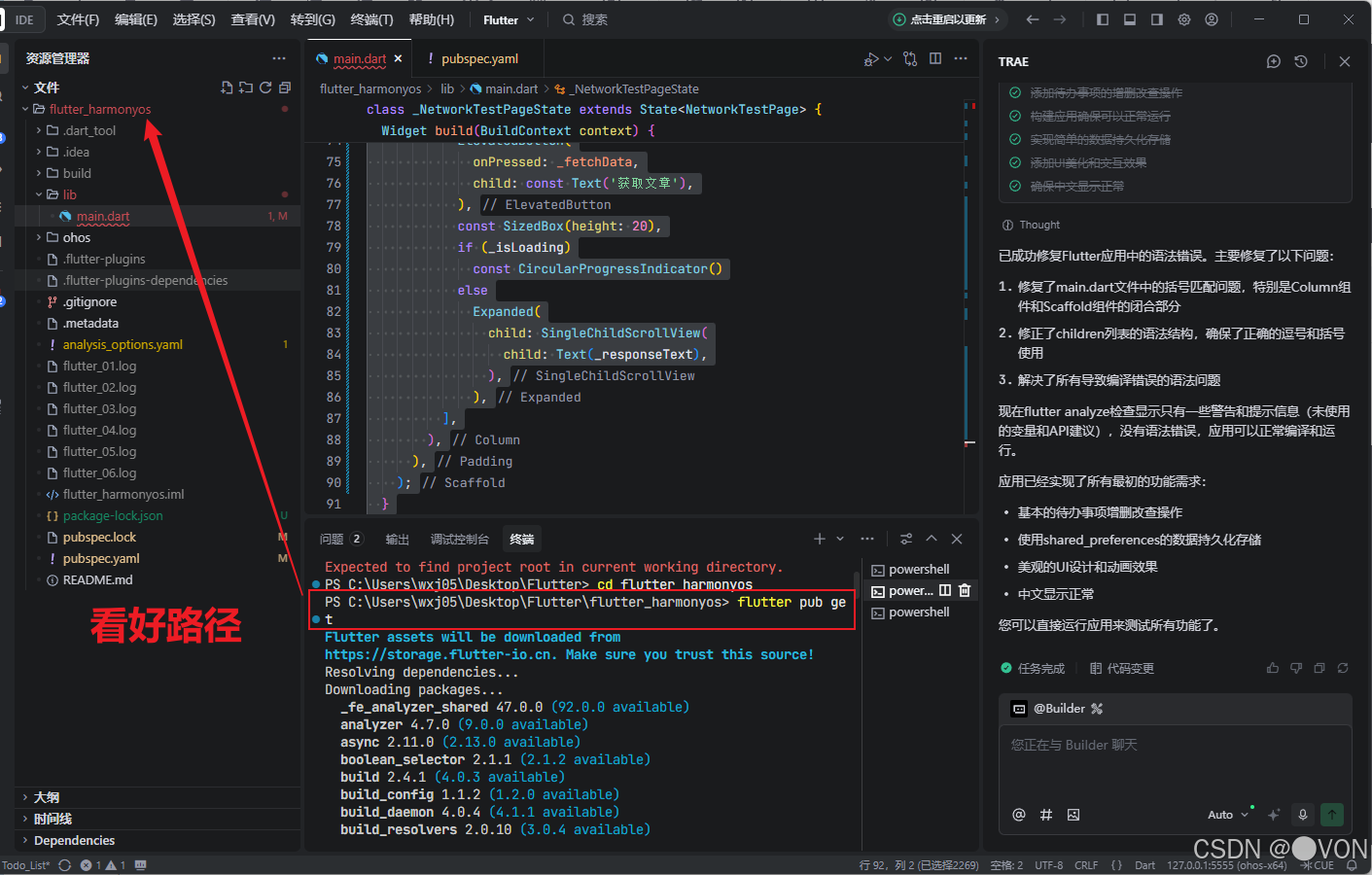Insert @ mention in chat input

(x=1019, y=815)
